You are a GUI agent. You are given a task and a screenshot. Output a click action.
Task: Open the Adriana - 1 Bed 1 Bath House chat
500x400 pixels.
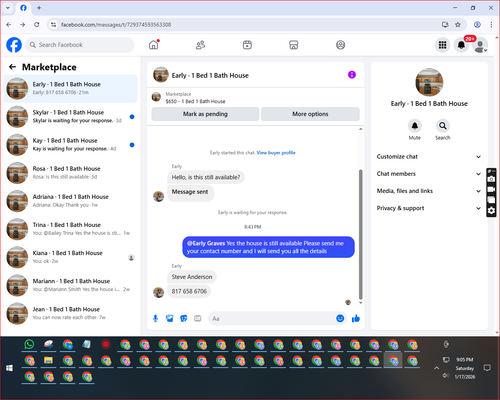[70, 201]
